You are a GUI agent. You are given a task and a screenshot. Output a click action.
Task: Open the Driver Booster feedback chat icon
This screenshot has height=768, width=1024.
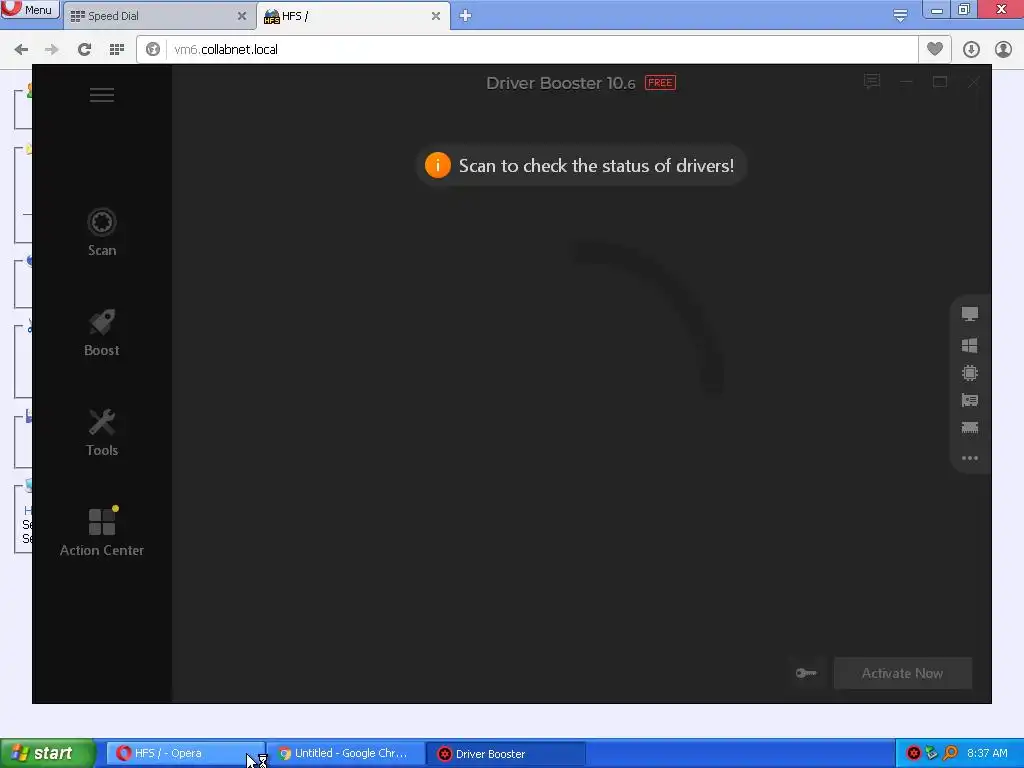[x=872, y=82]
